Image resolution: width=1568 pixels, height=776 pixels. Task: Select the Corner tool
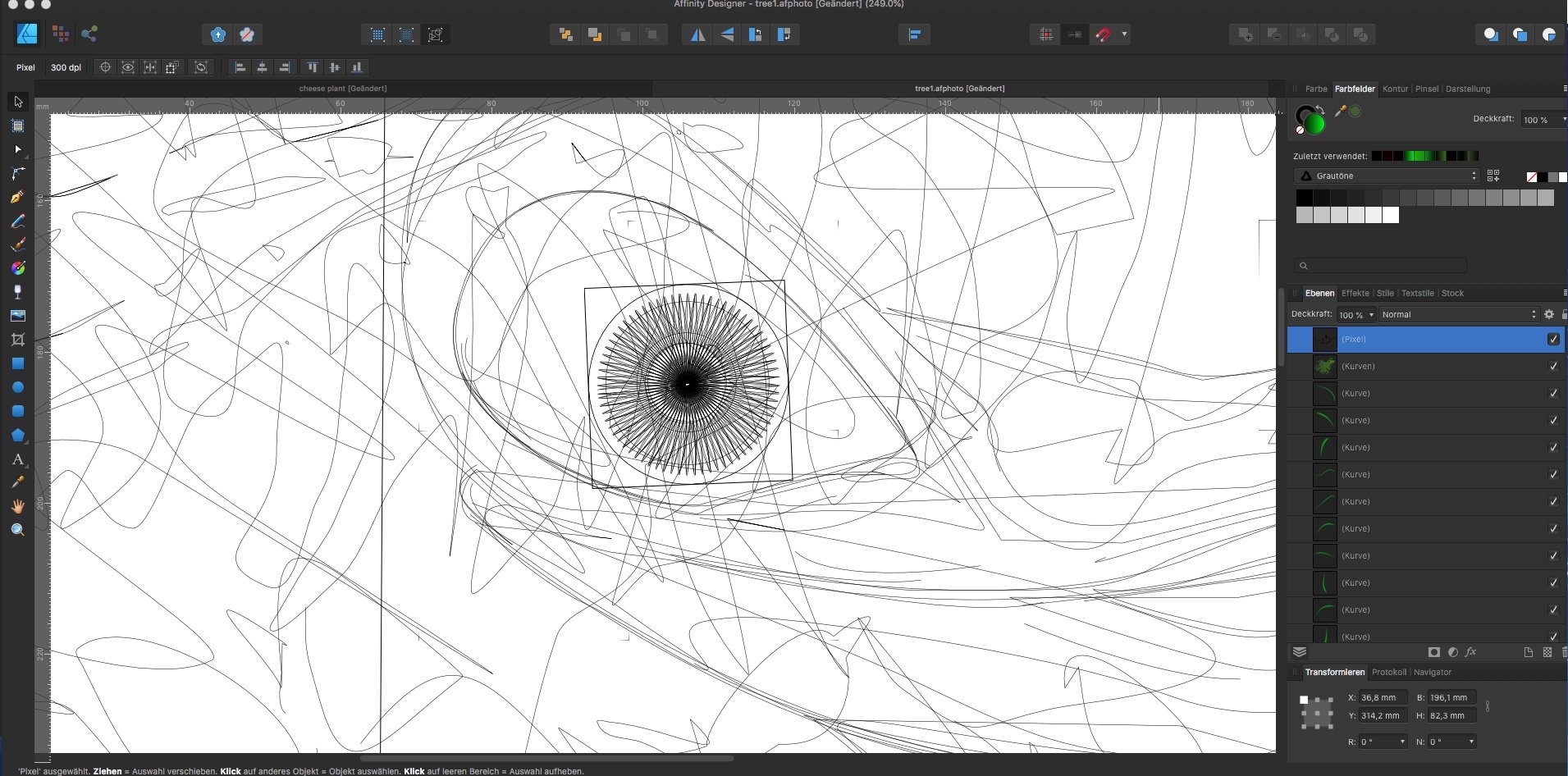(18, 174)
